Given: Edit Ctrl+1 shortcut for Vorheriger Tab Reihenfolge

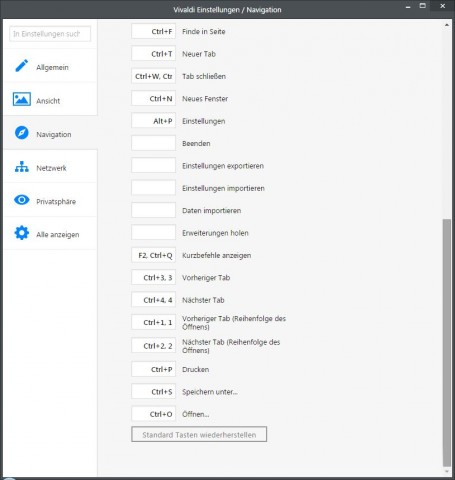Looking at the screenshot, I should click(153, 322).
